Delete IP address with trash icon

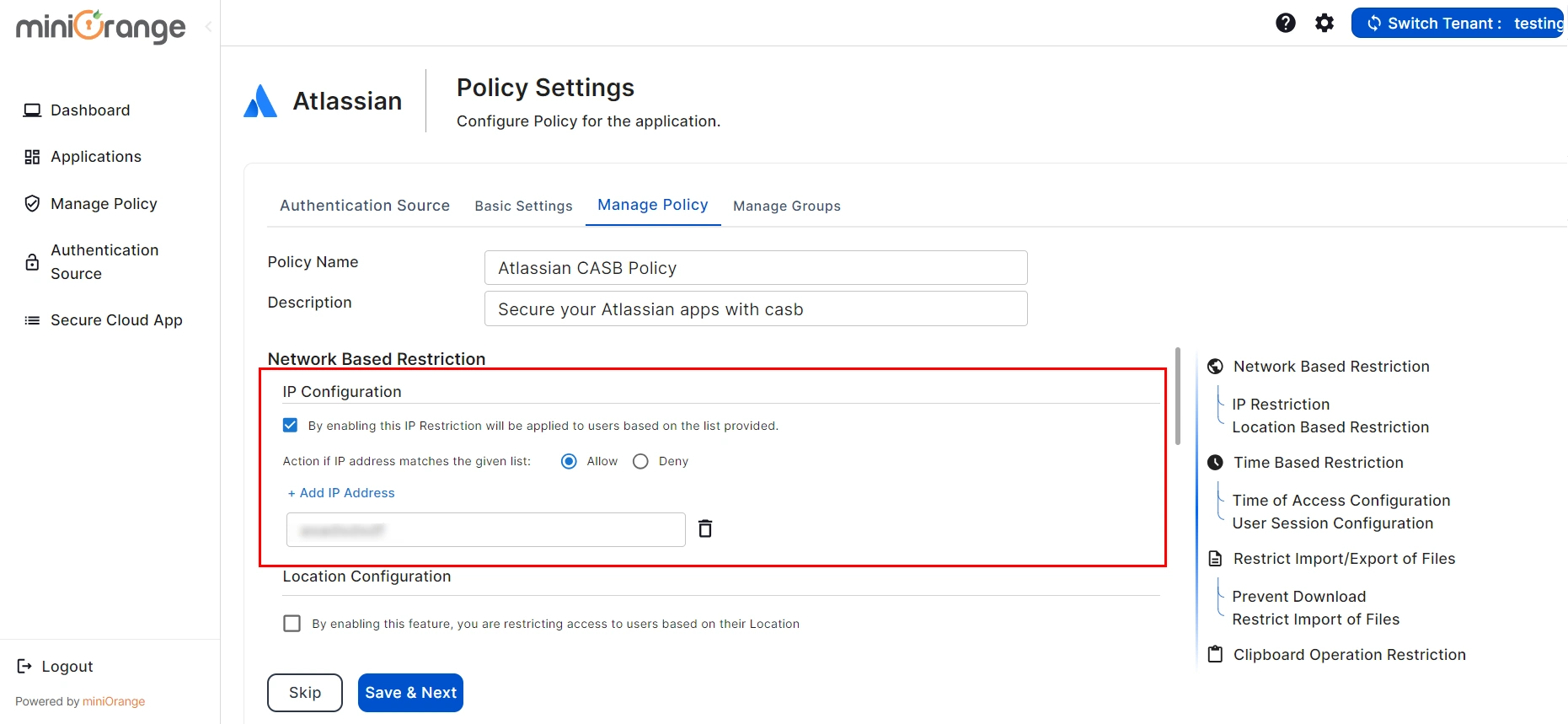pyautogui.click(x=705, y=528)
